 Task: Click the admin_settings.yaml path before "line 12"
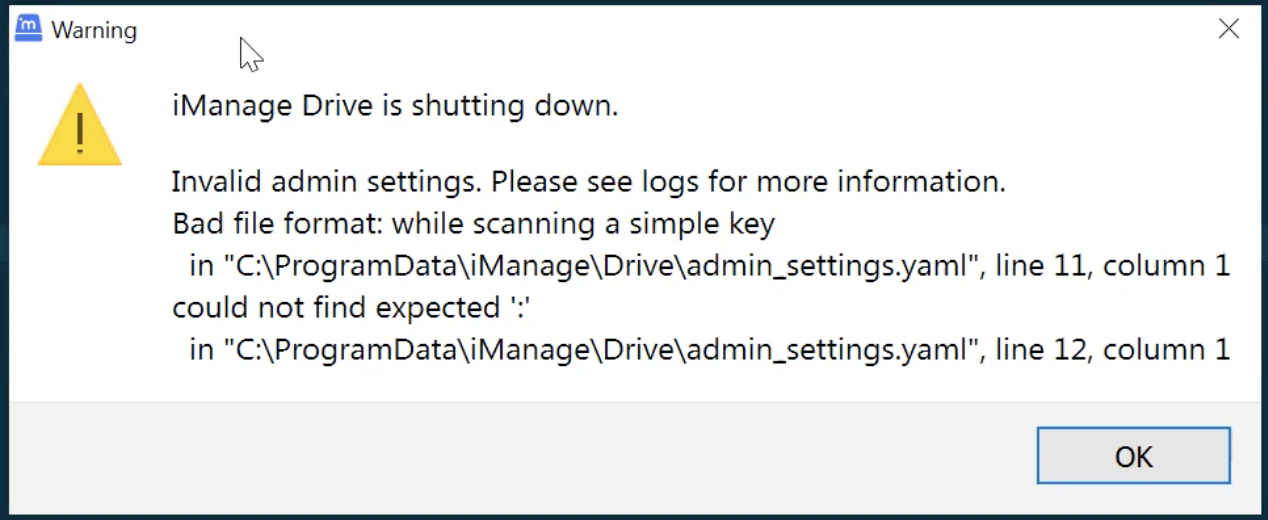pos(600,350)
